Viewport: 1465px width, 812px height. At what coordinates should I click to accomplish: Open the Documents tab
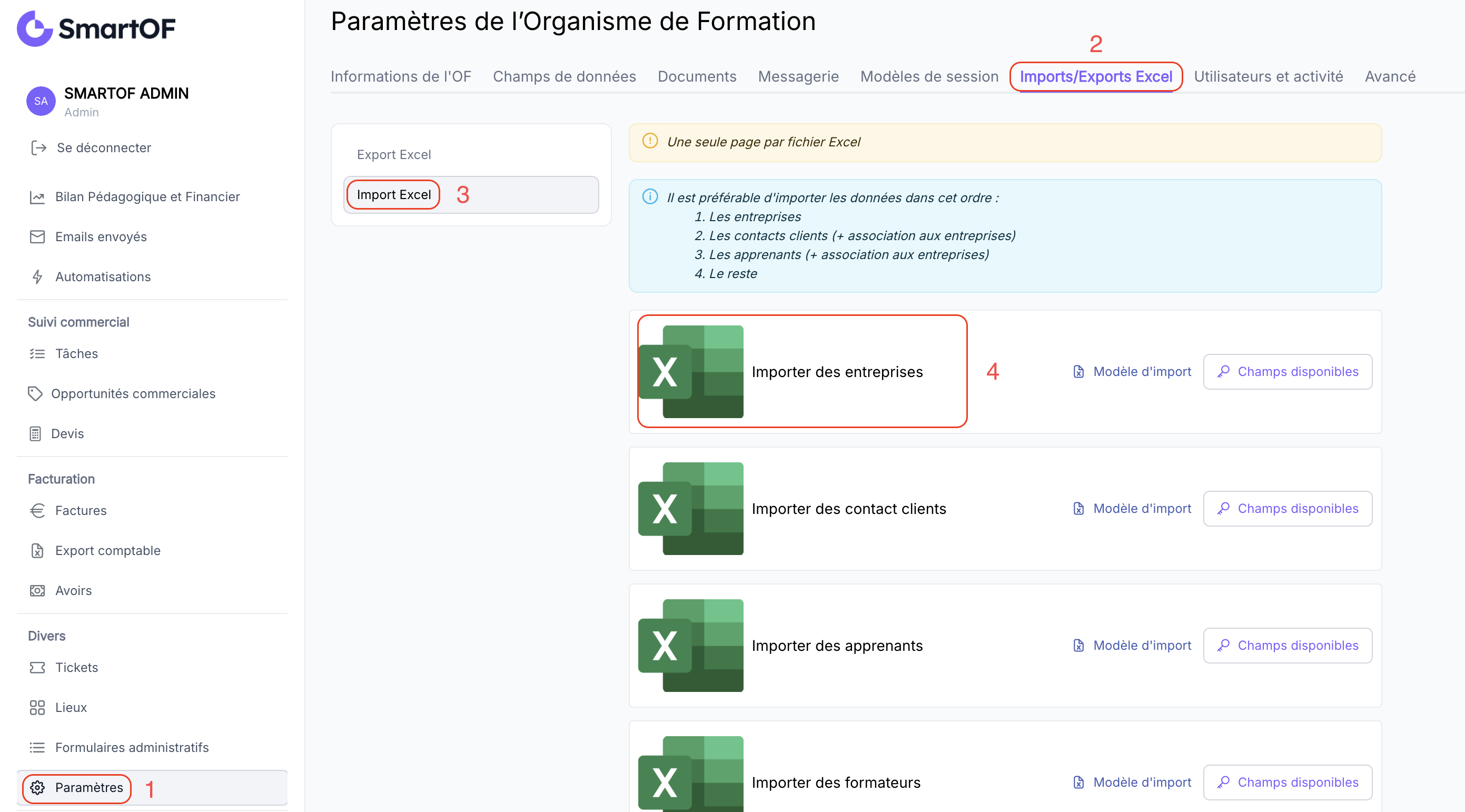point(697,76)
